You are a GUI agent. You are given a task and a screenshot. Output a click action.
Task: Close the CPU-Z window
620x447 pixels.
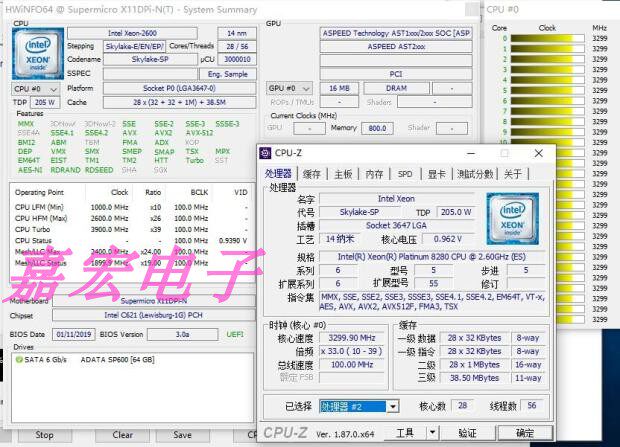(x=539, y=153)
